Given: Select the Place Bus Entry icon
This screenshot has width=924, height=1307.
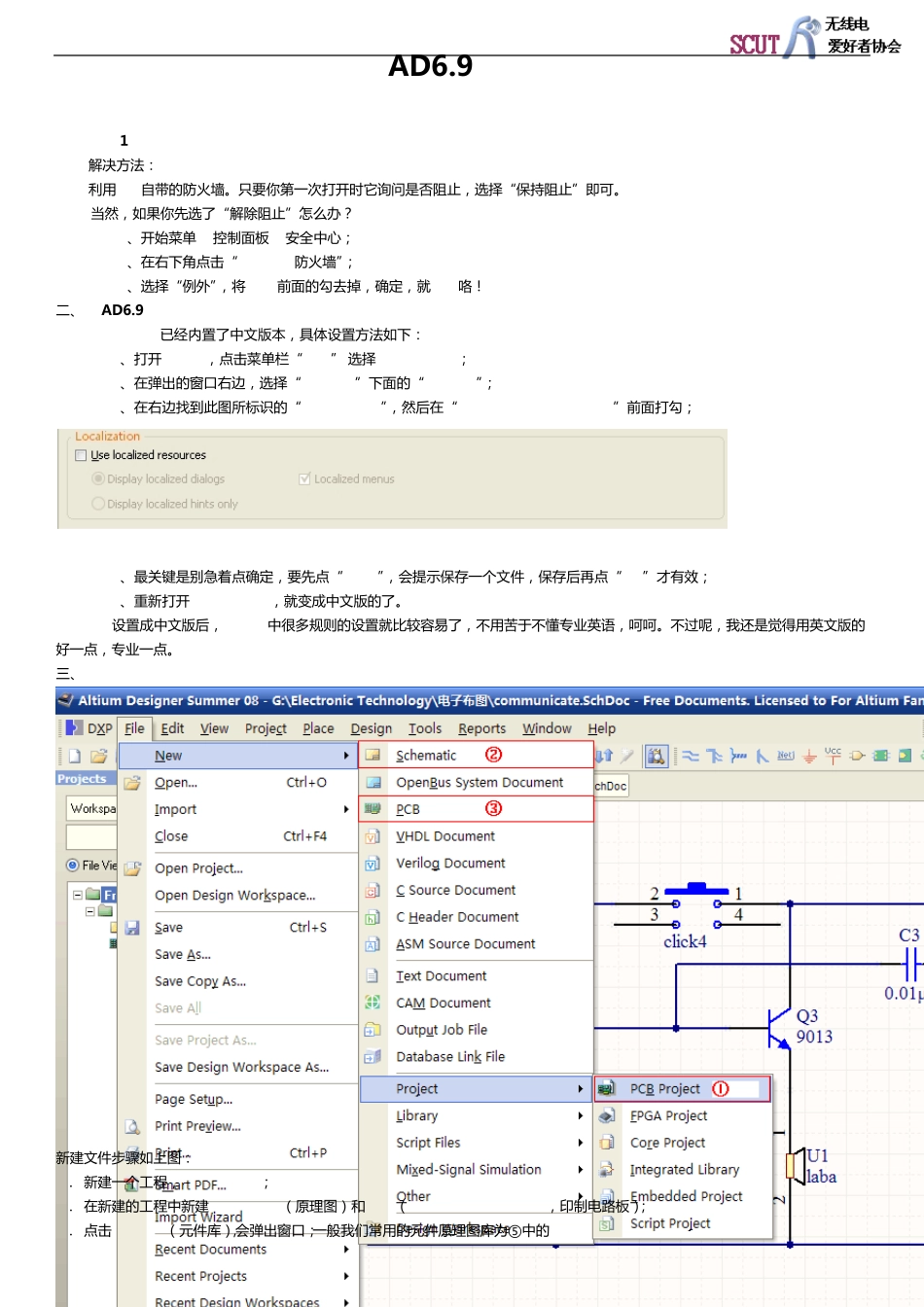Looking at the screenshot, I should tap(763, 756).
